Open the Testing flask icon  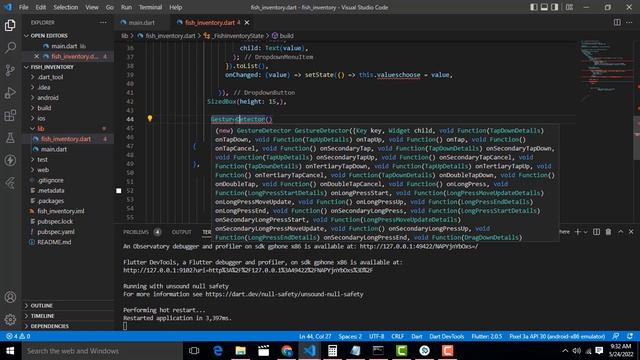click(x=10, y=138)
